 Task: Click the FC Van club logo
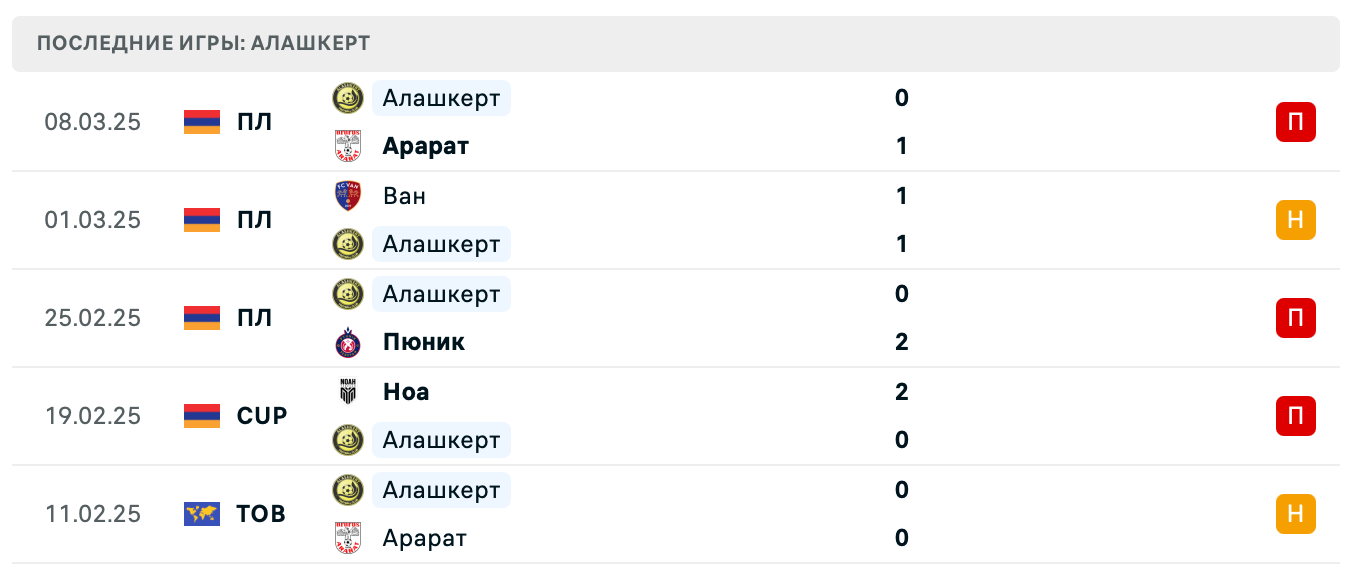(347, 196)
